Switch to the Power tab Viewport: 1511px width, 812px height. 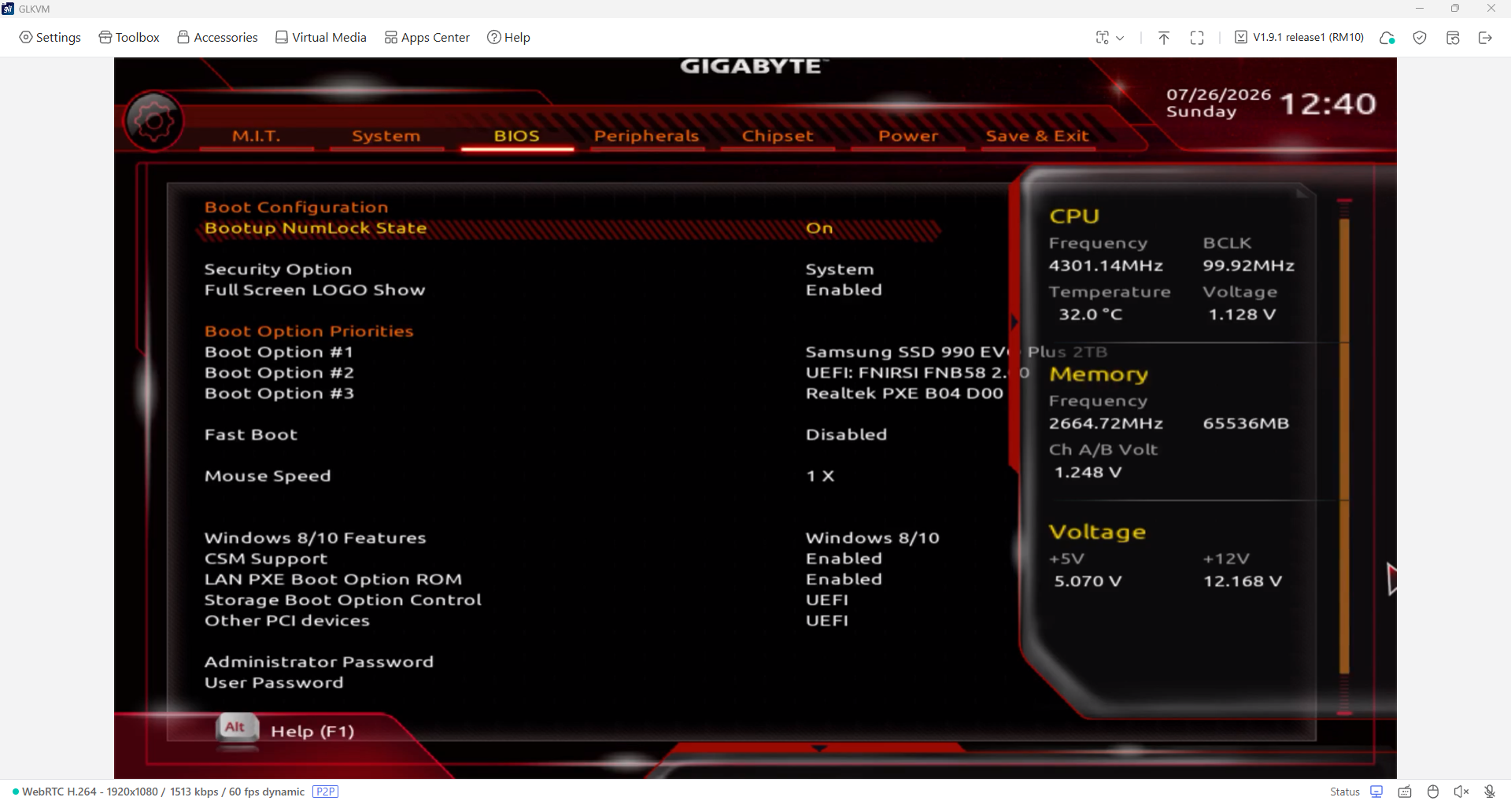tap(908, 136)
